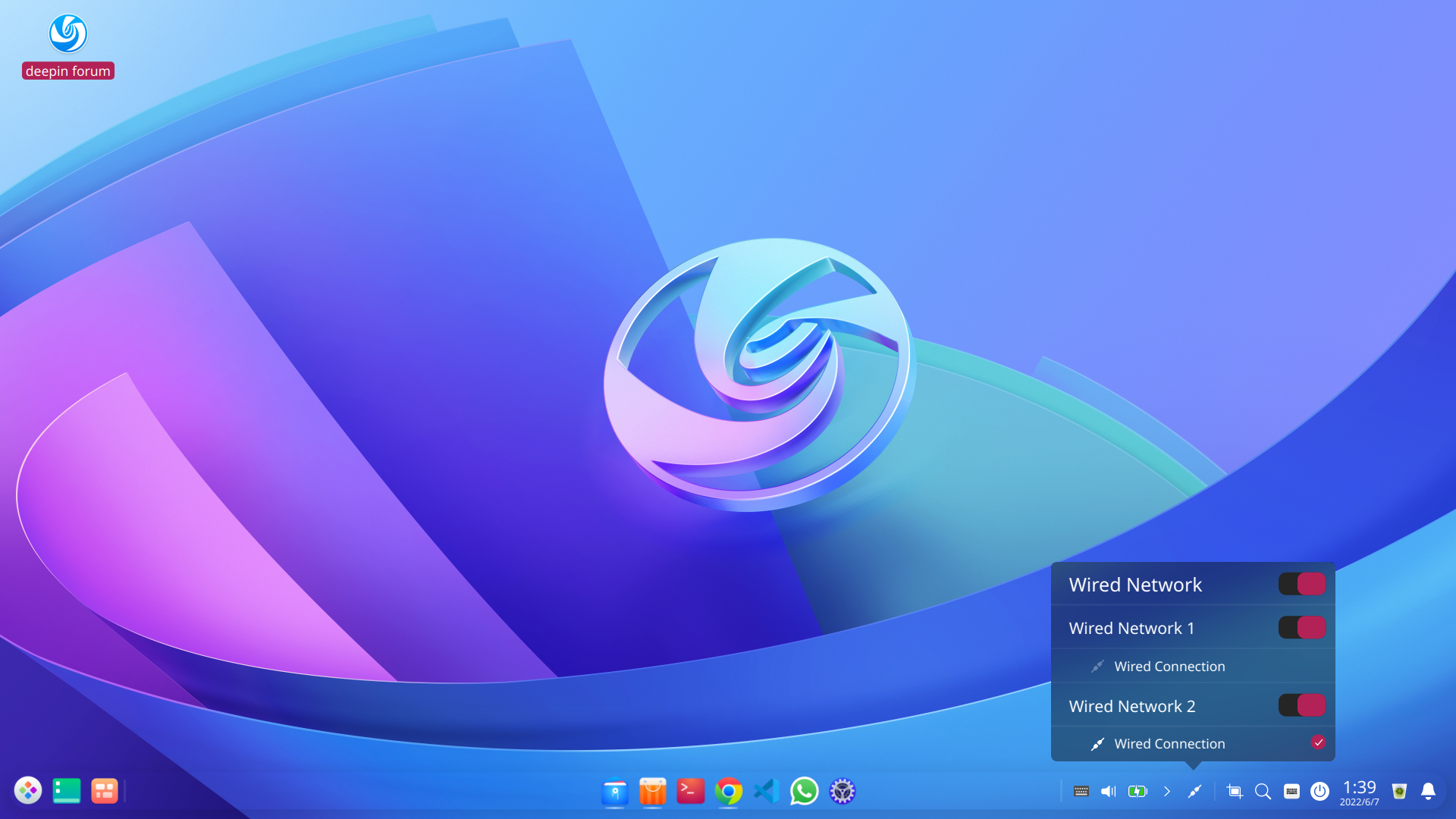Start a screenshot with the capture tray icon
The image size is (1456, 819).
pyautogui.click(x=1235, y=792)
